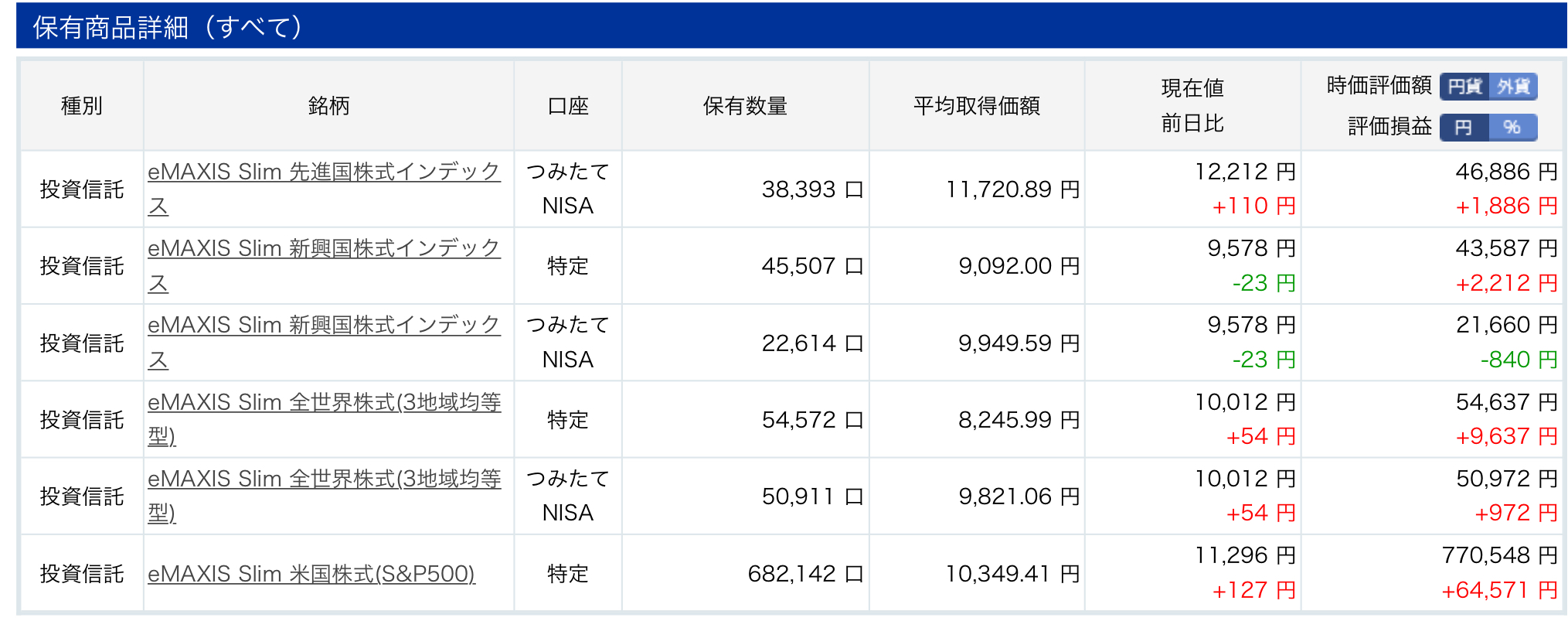Select the 682,142 口 quantity cell

pos(805,574)
